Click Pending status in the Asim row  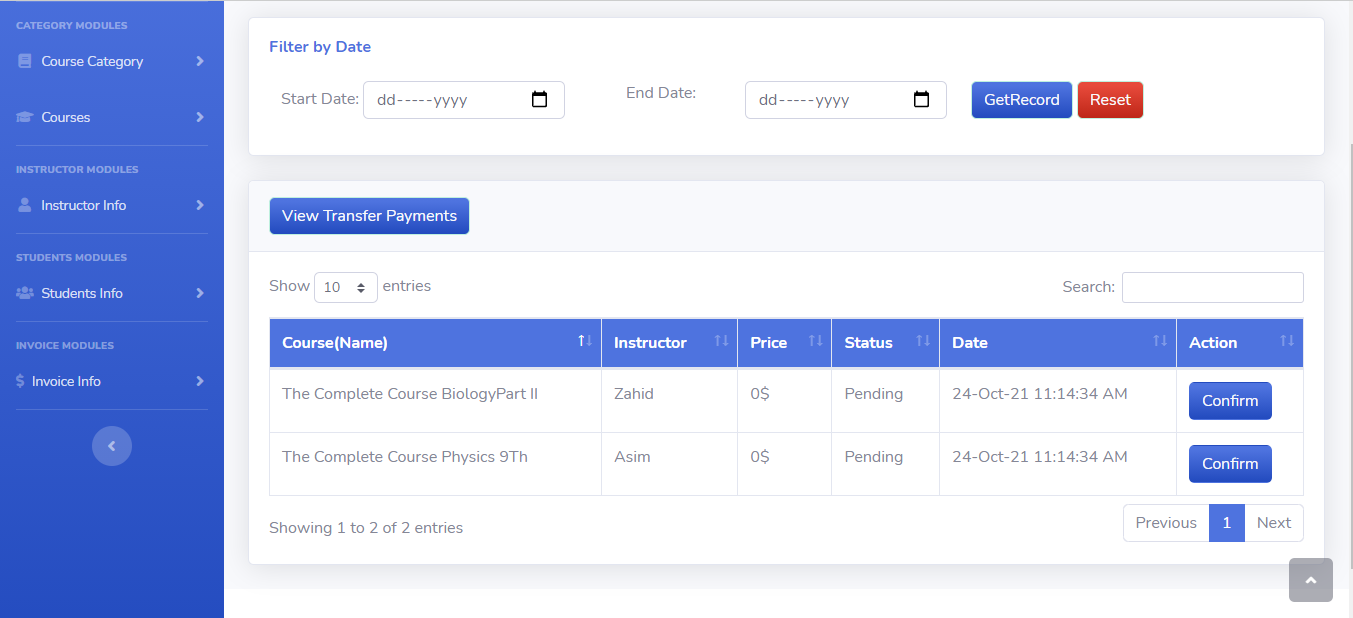pyautogui.click(x=874, y=457)
